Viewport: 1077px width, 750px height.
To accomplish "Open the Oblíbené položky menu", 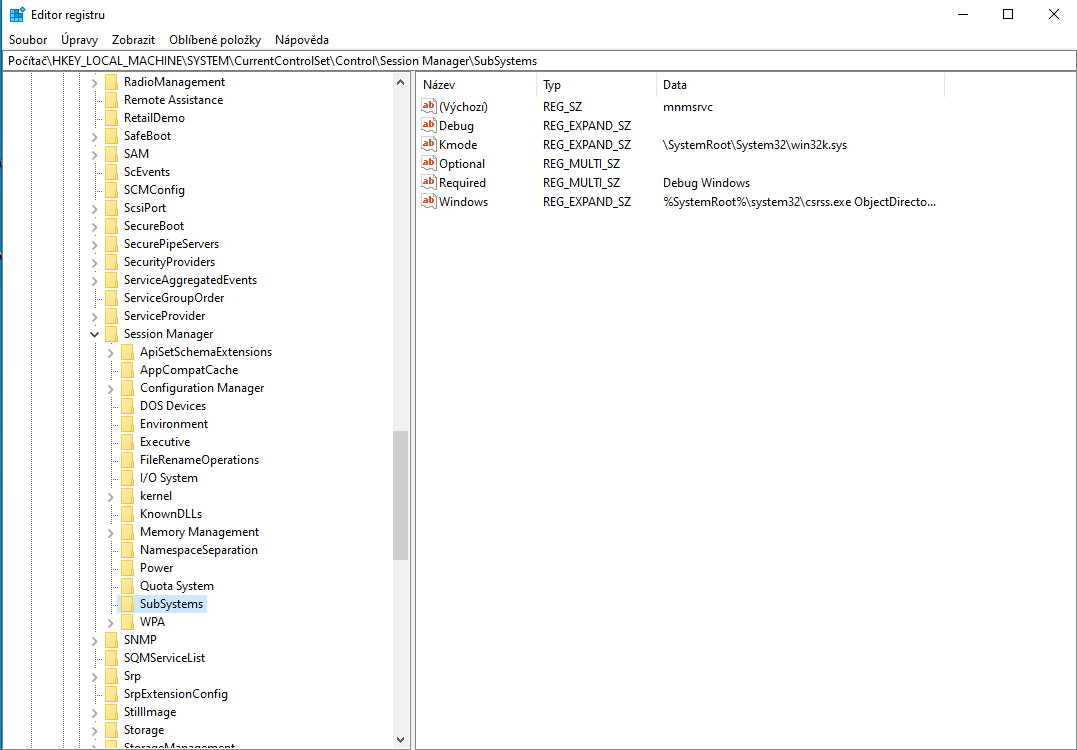I will 215,40.
